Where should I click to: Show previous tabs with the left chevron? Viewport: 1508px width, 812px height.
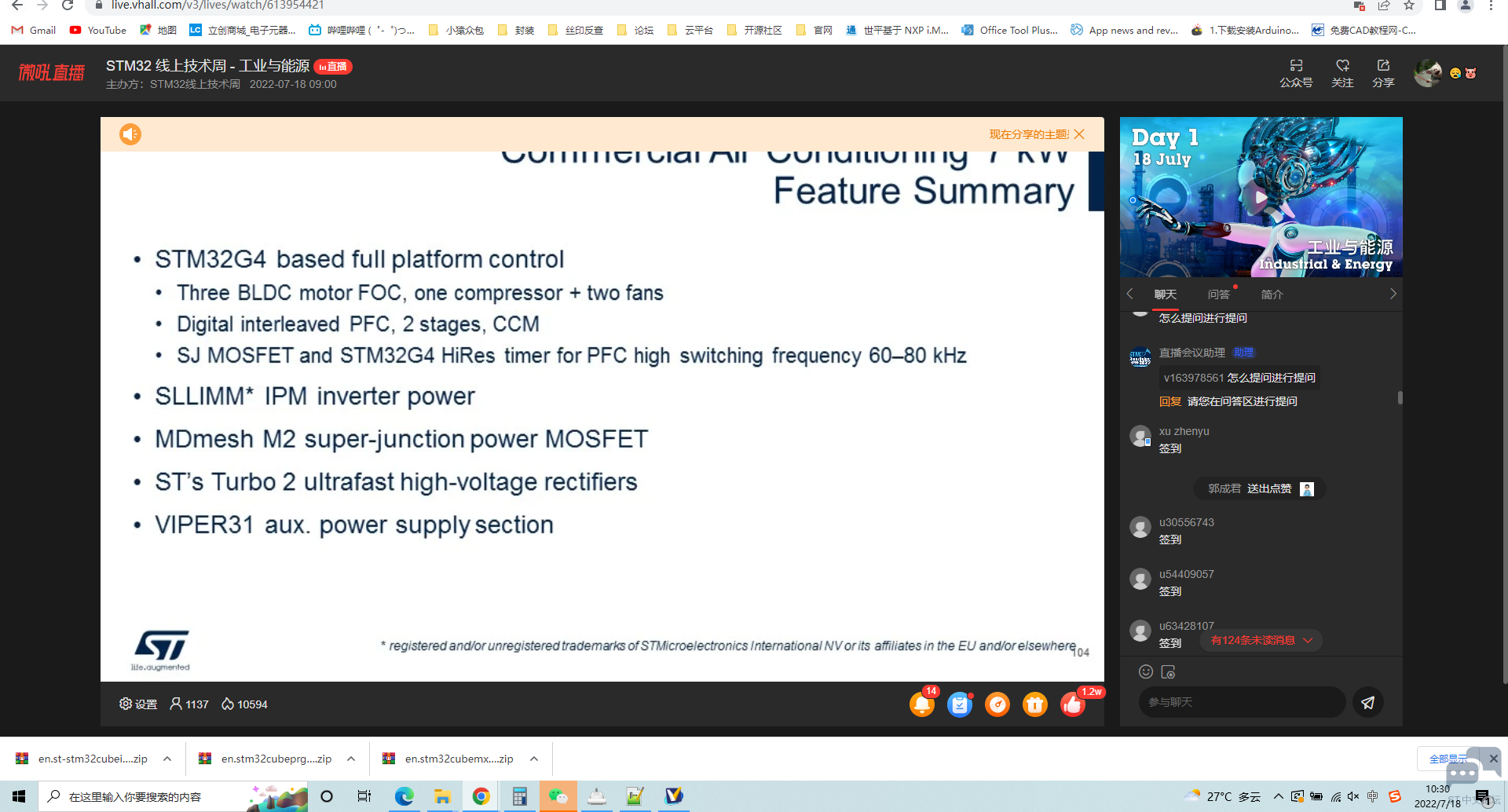click(x=1130, y=294)
